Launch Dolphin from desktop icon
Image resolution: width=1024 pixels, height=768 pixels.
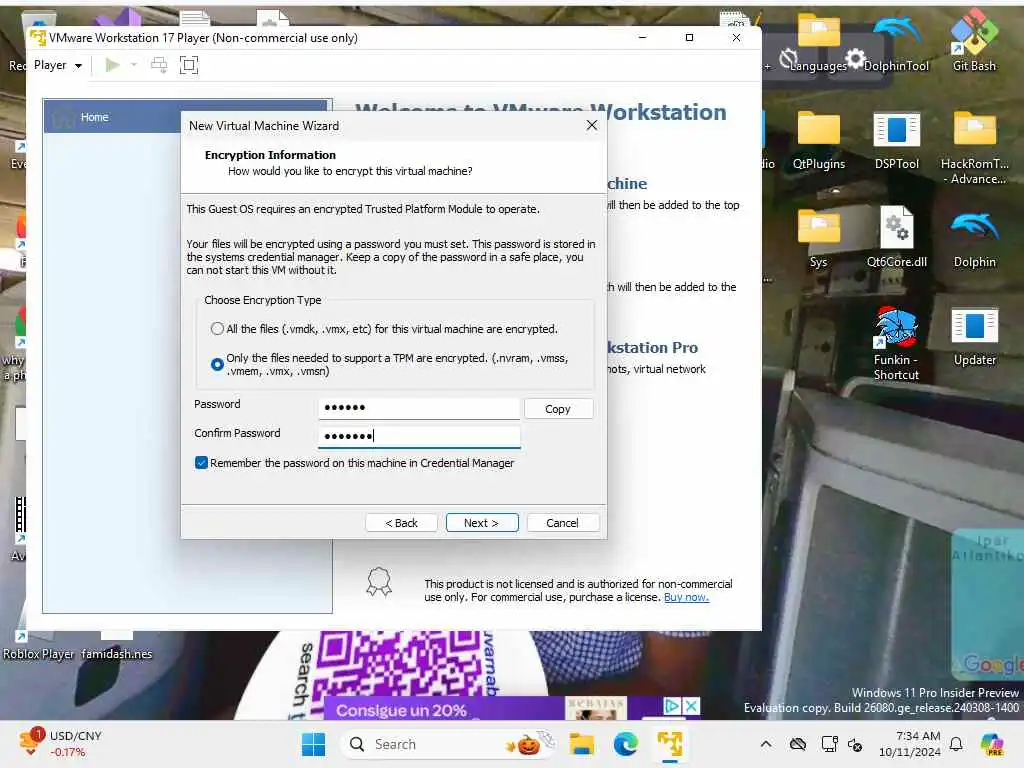(974, 238)
